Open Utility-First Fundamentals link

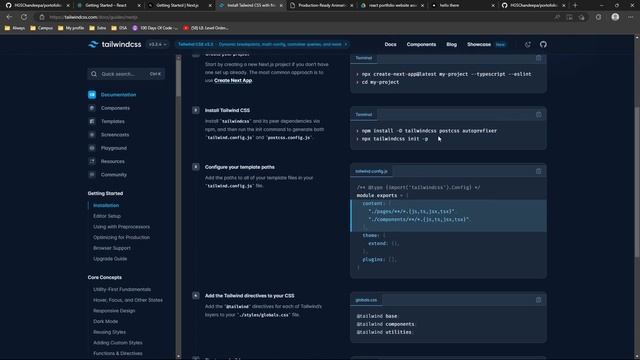coord(122,289)
